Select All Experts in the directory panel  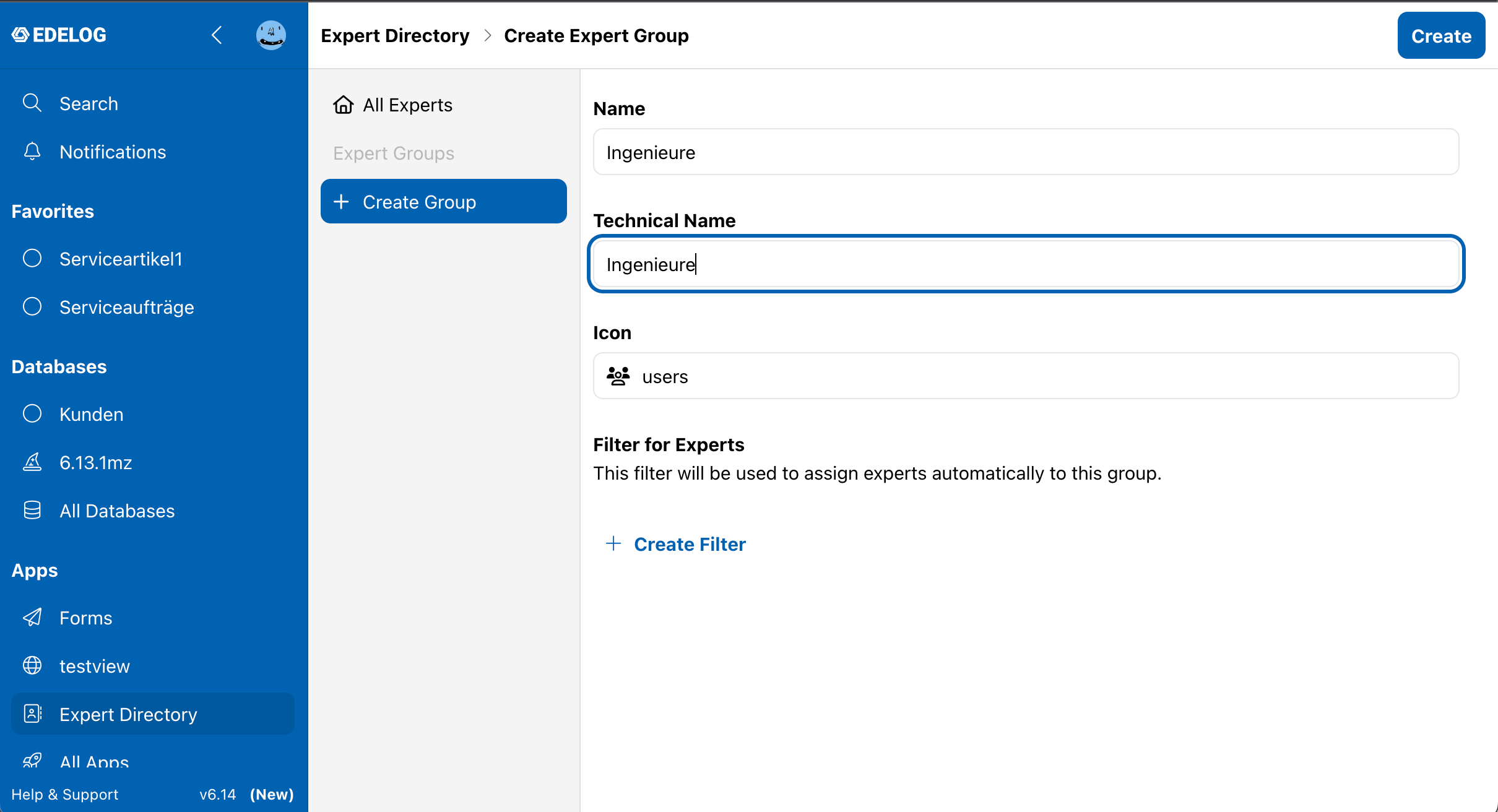click(444, 105)
